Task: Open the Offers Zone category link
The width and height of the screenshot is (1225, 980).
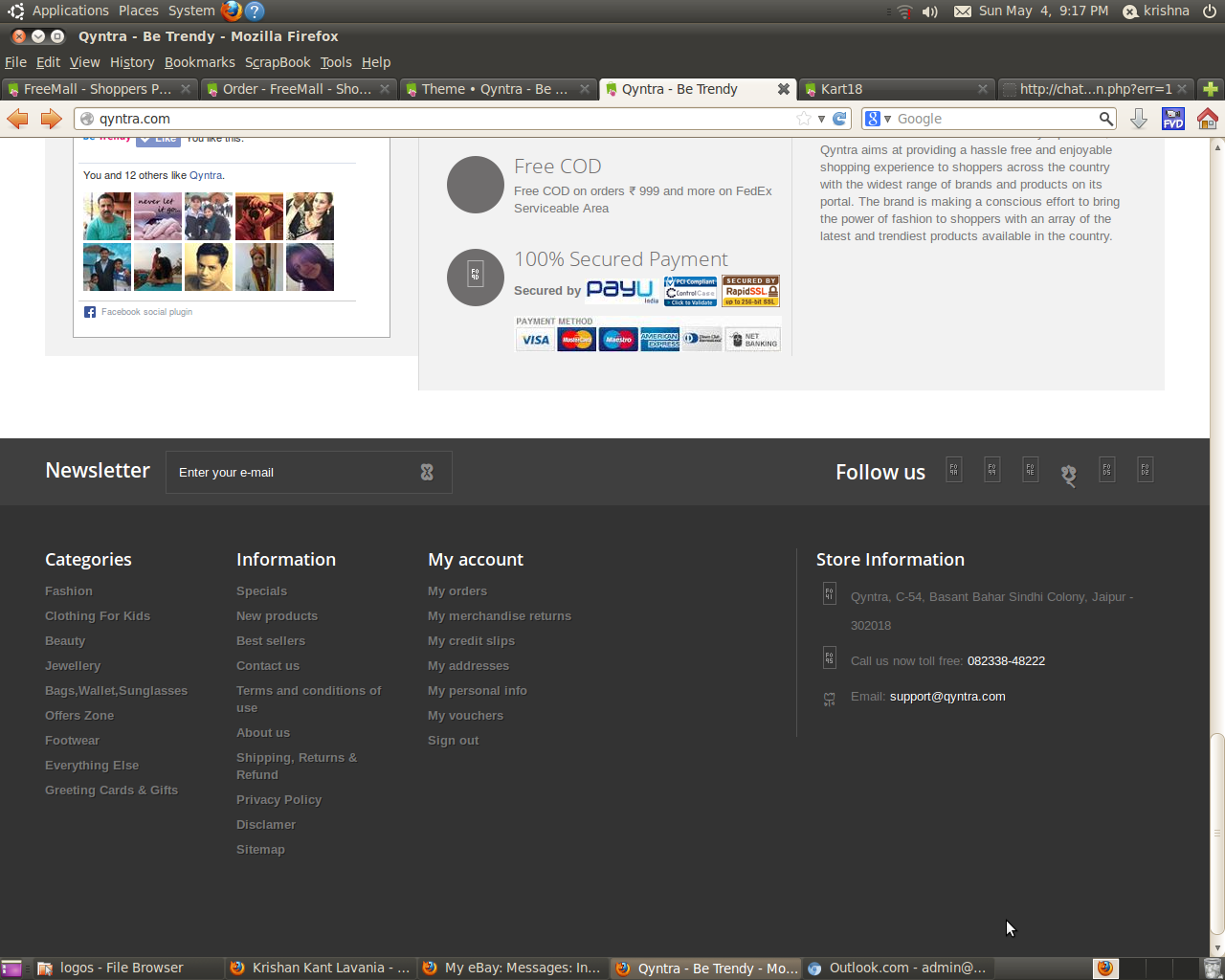Action: point(79,716)
